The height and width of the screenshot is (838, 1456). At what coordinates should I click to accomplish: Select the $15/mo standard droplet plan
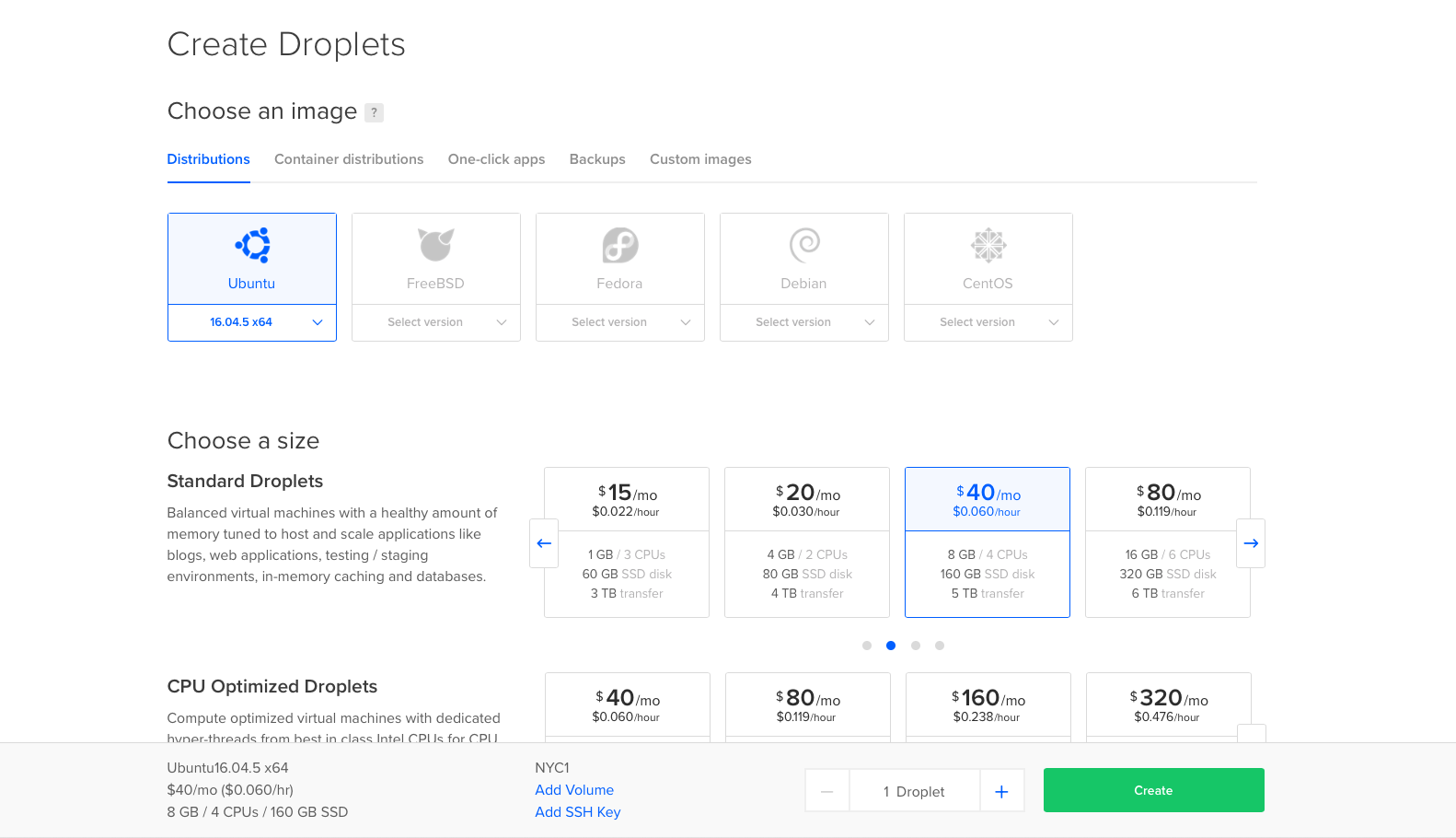[627, 541]
